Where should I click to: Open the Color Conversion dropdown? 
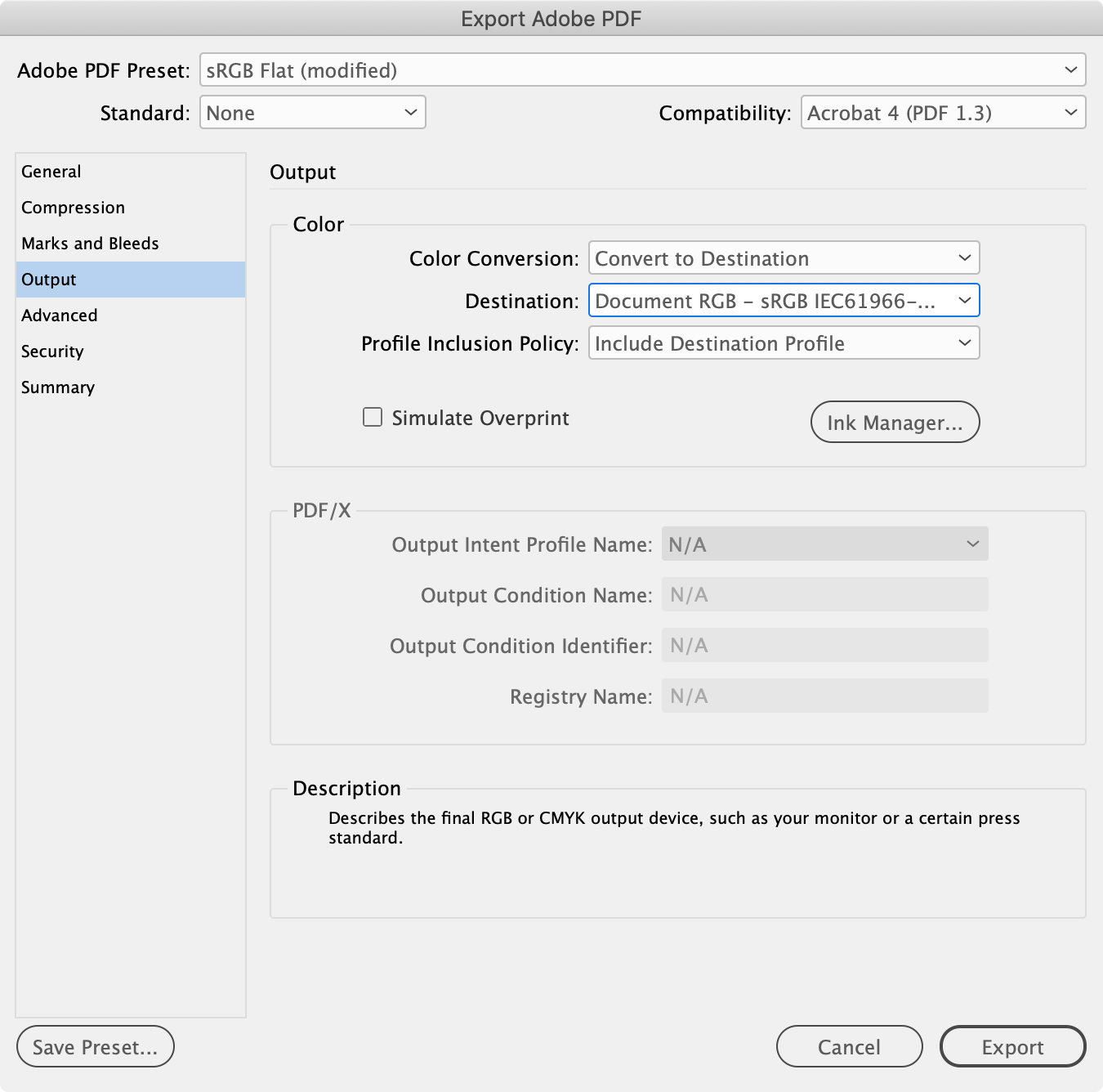[x=782, y=257]
